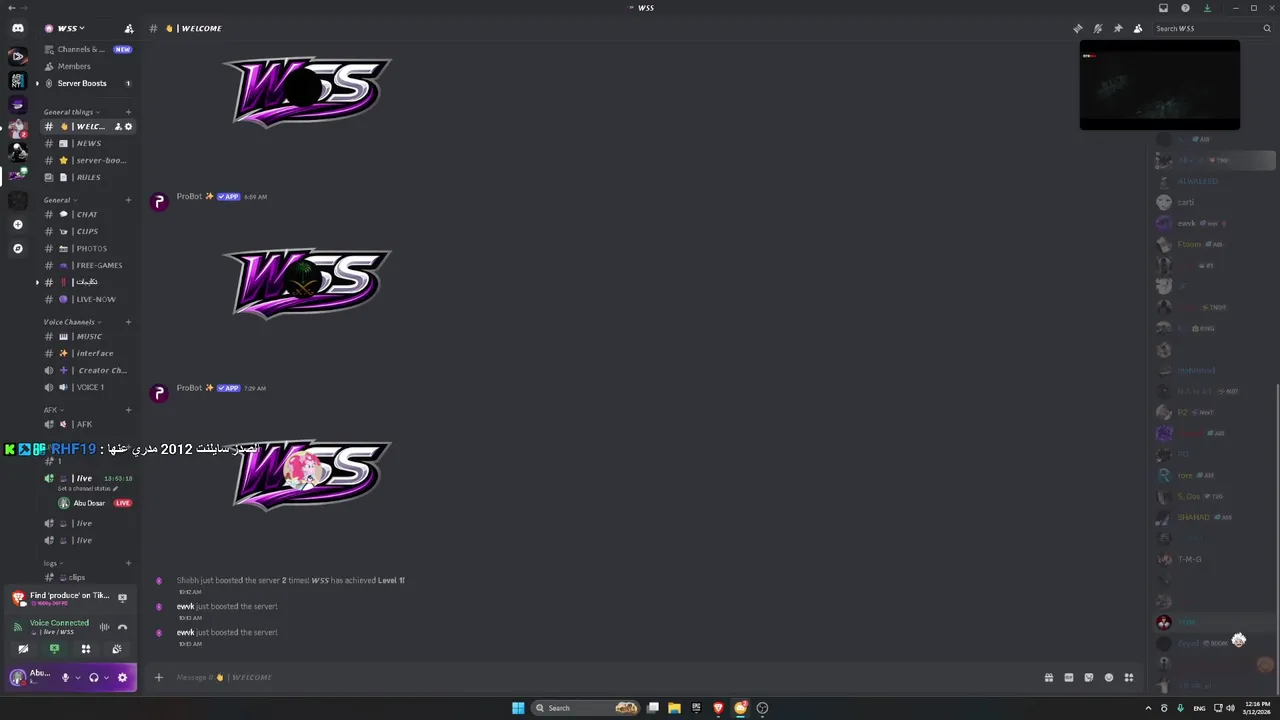The image size is (1280, 720).
Task: Open notification settings bell icon
Action: 1098,28
